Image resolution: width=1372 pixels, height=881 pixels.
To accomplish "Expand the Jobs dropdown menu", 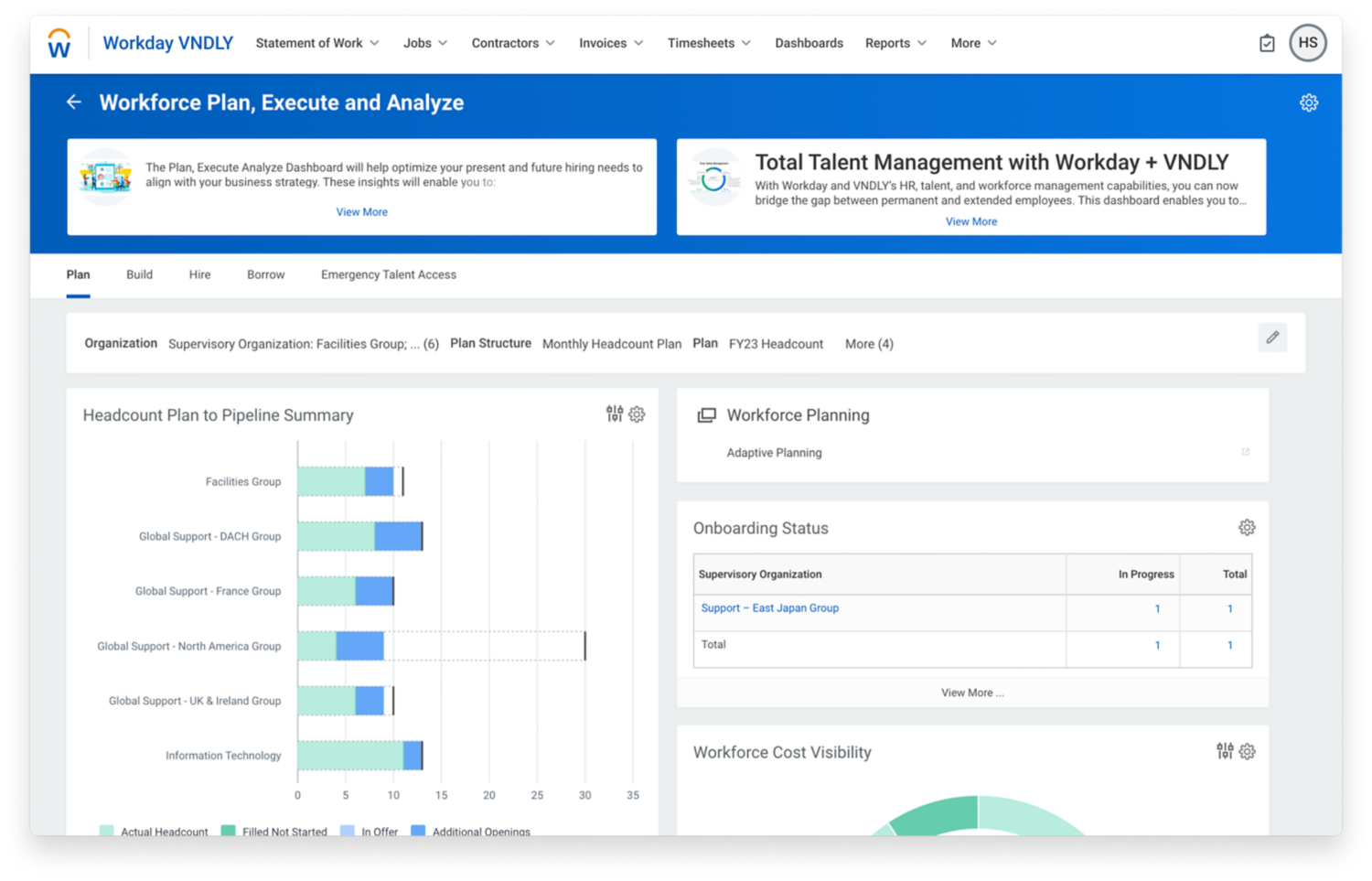I will (x=425, y=43).
